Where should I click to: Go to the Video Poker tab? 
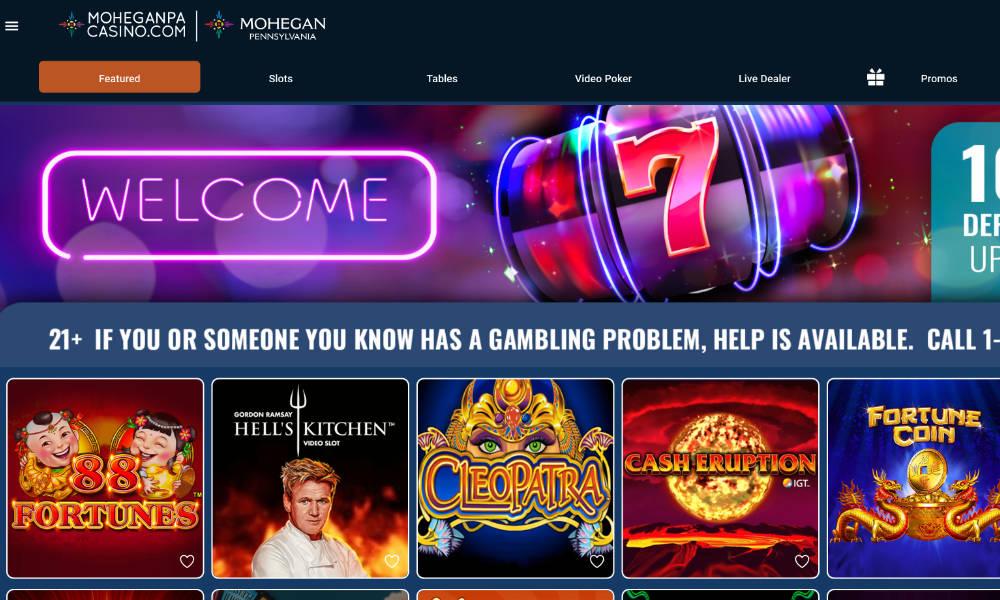pyautogui.click(x=603, y=78)
